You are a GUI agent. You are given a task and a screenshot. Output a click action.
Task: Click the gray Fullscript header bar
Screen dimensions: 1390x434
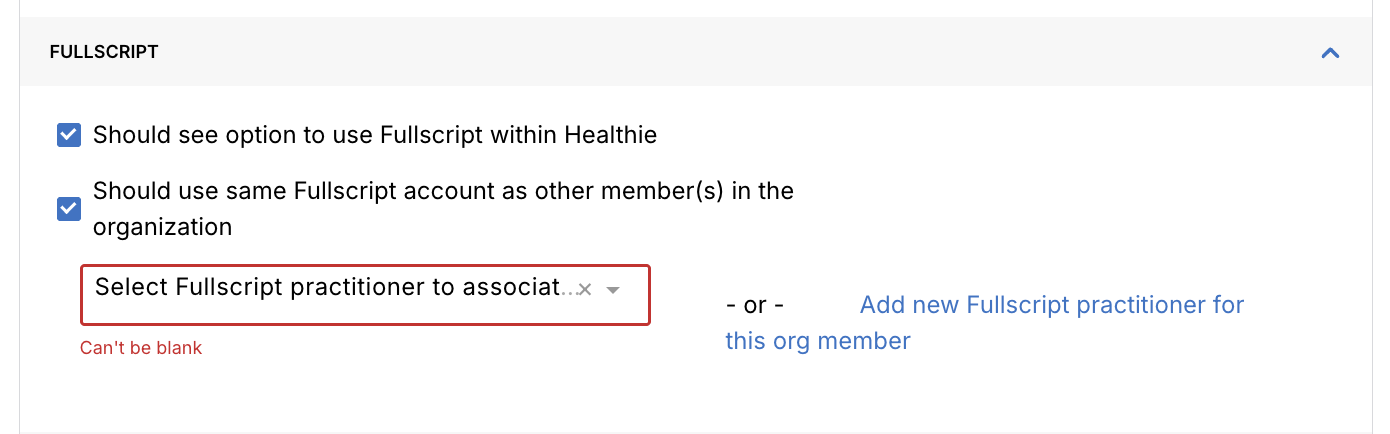pyautogui.click(x=700, y=52)
